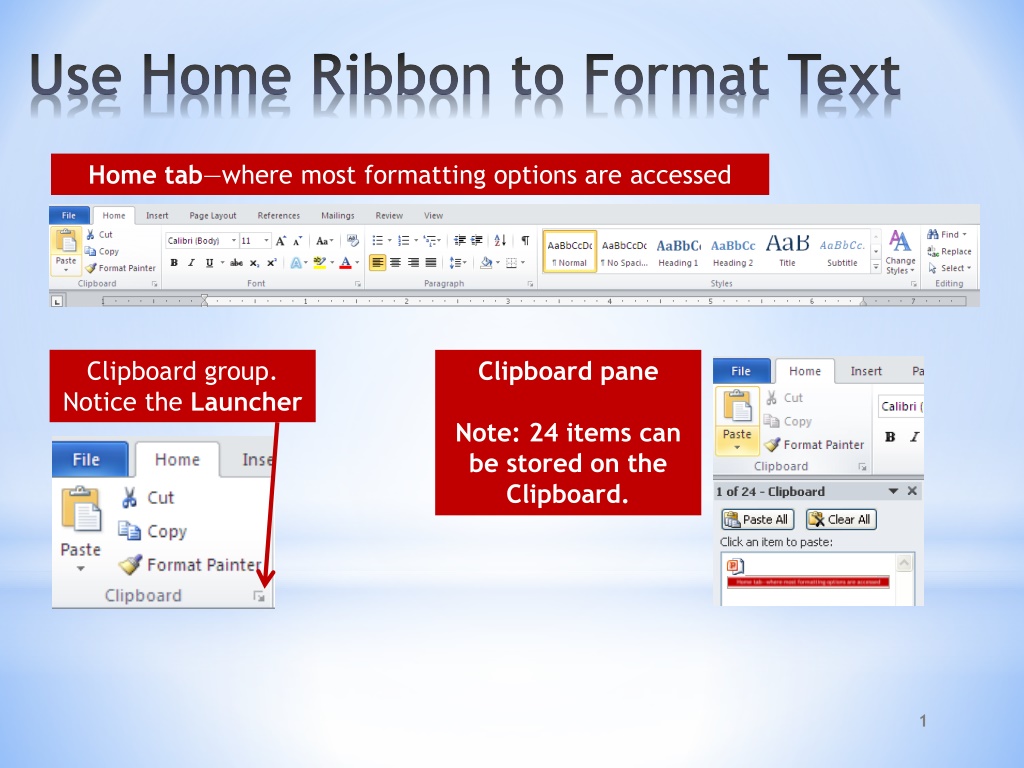Click the Clear All button
Viewport: 1024px width, 768px height.
coord(841,520)
